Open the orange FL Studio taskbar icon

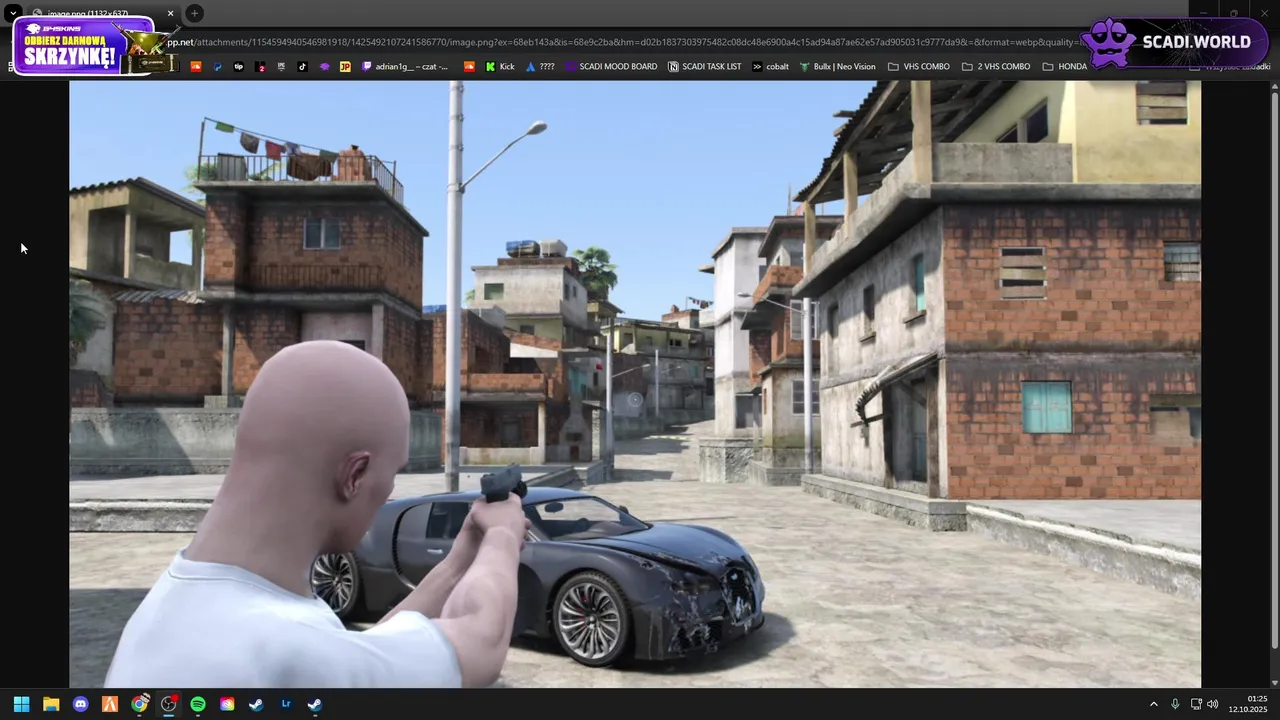(x=110, y=704)
